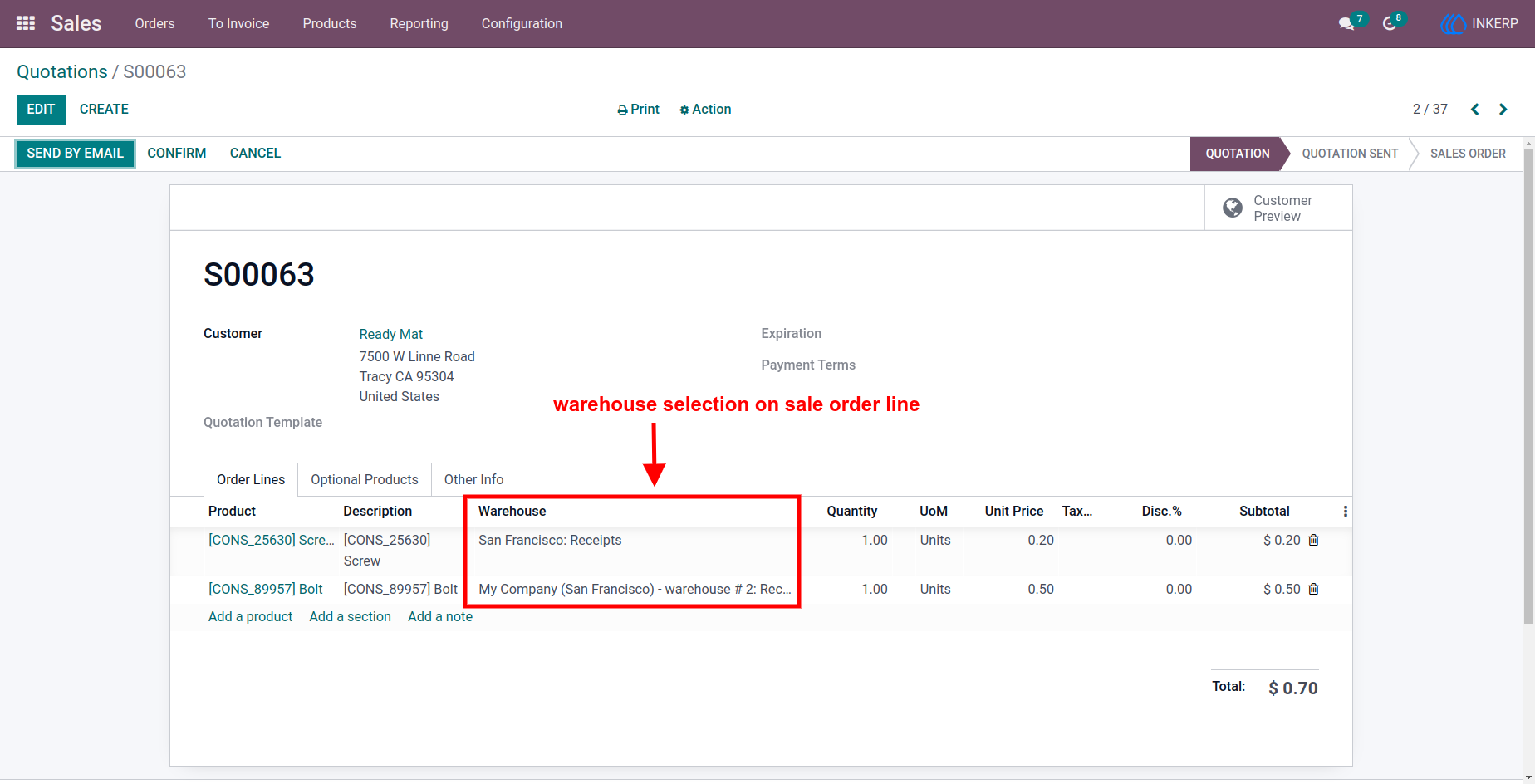
Task: Delete the Screw order line trash icon
Action: [1313, 540]
